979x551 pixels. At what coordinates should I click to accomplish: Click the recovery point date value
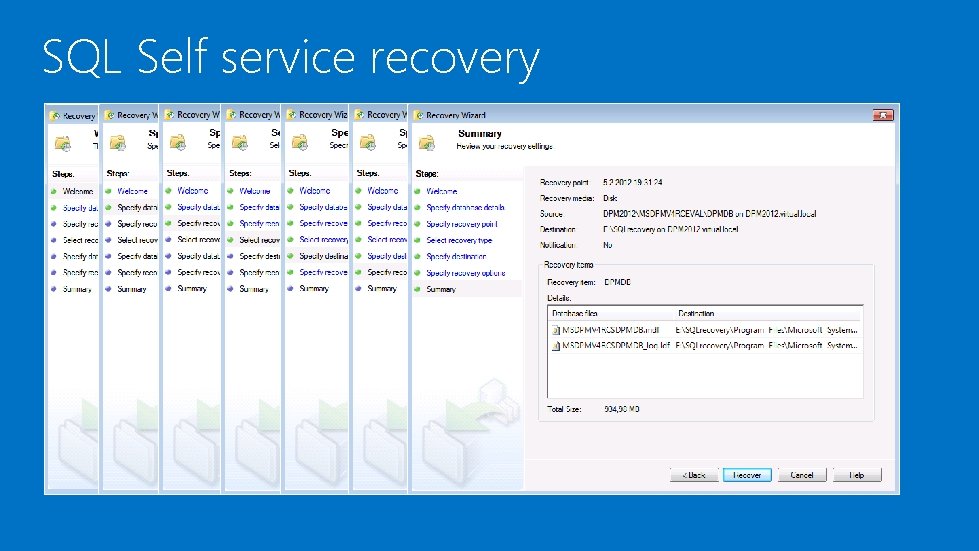pyautogui.click(x=632, y=182)
